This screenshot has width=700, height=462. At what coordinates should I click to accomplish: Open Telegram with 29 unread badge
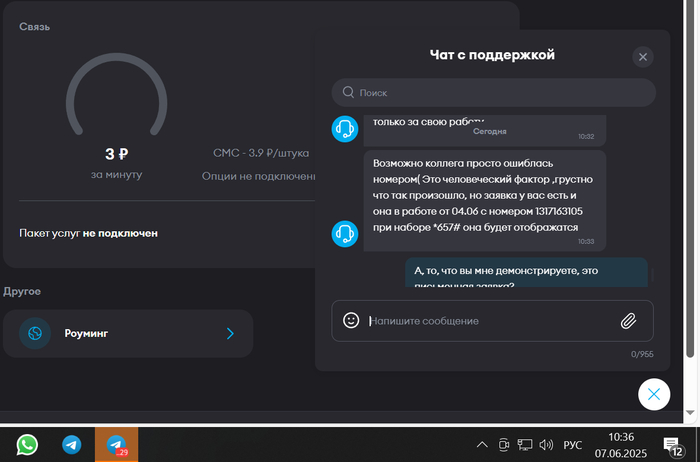click(x=116, y=444)
